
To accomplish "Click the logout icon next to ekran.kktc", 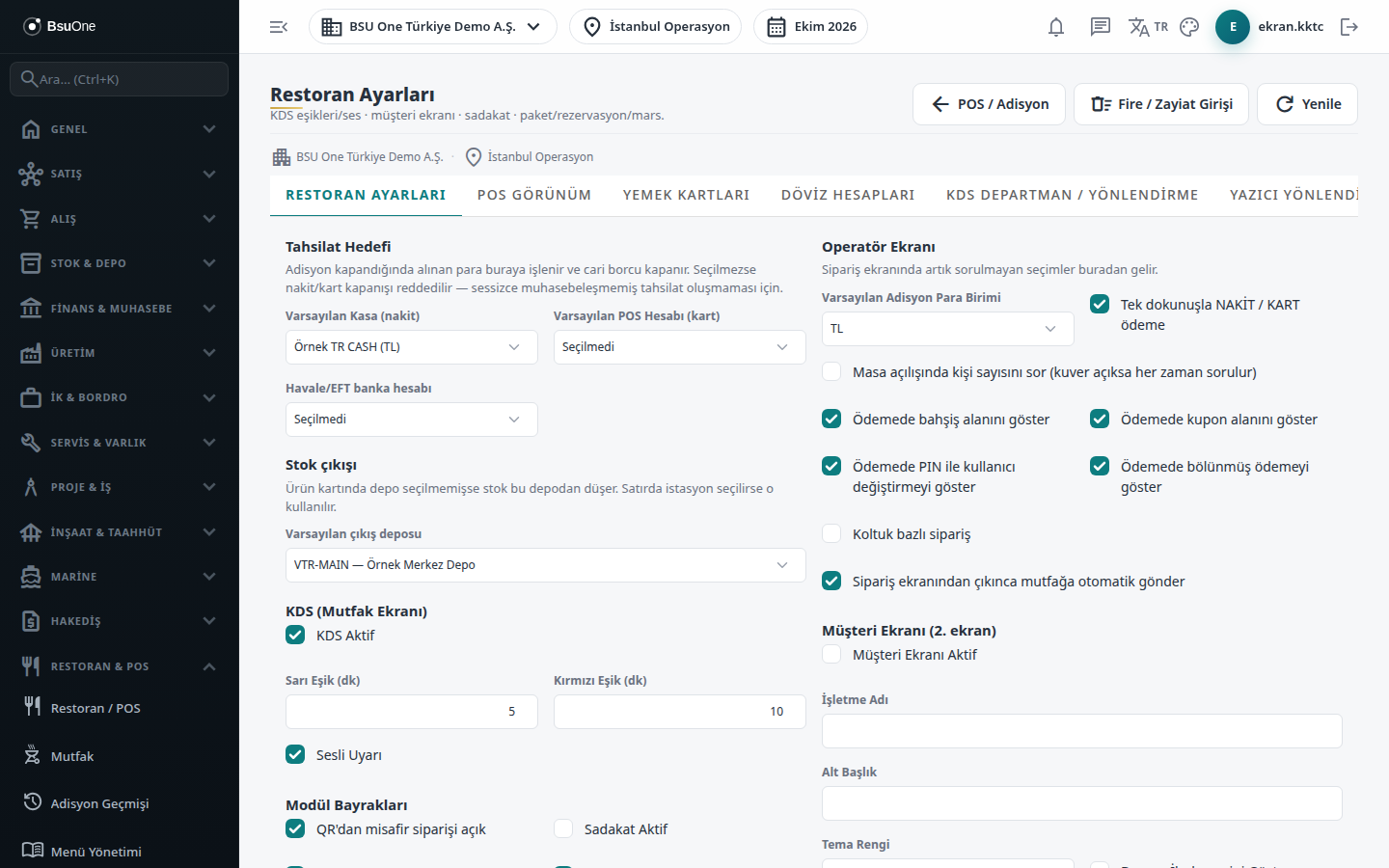I will click(x=1349, y=27).
